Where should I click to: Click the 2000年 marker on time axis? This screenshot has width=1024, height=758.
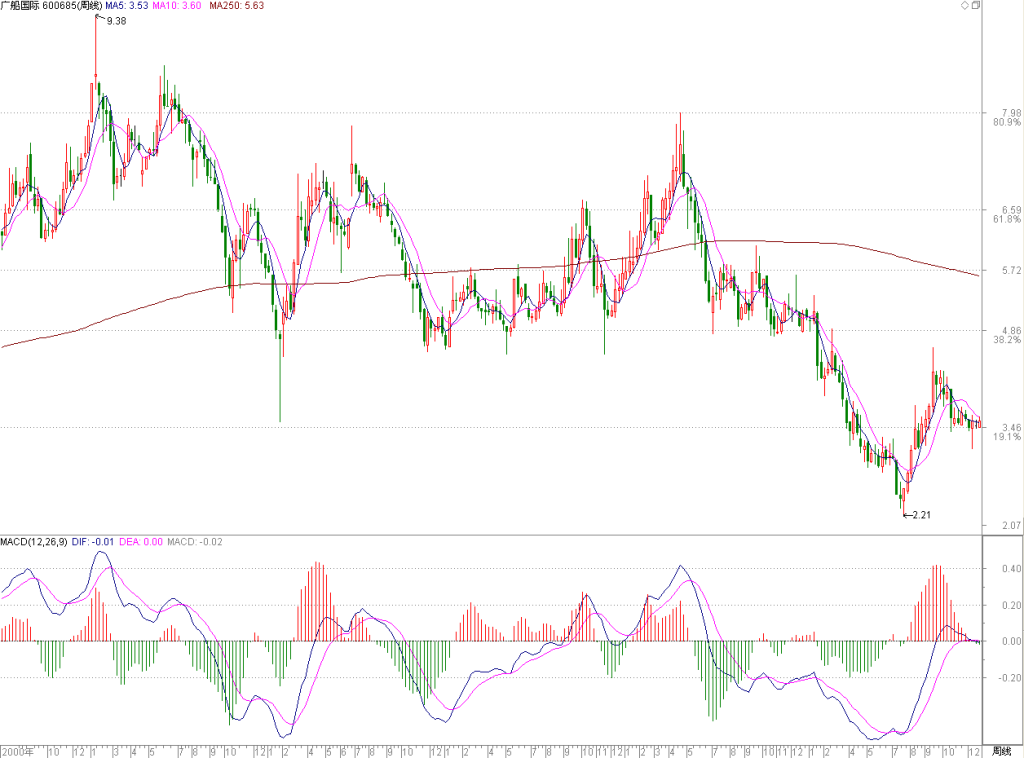point(18,751)
